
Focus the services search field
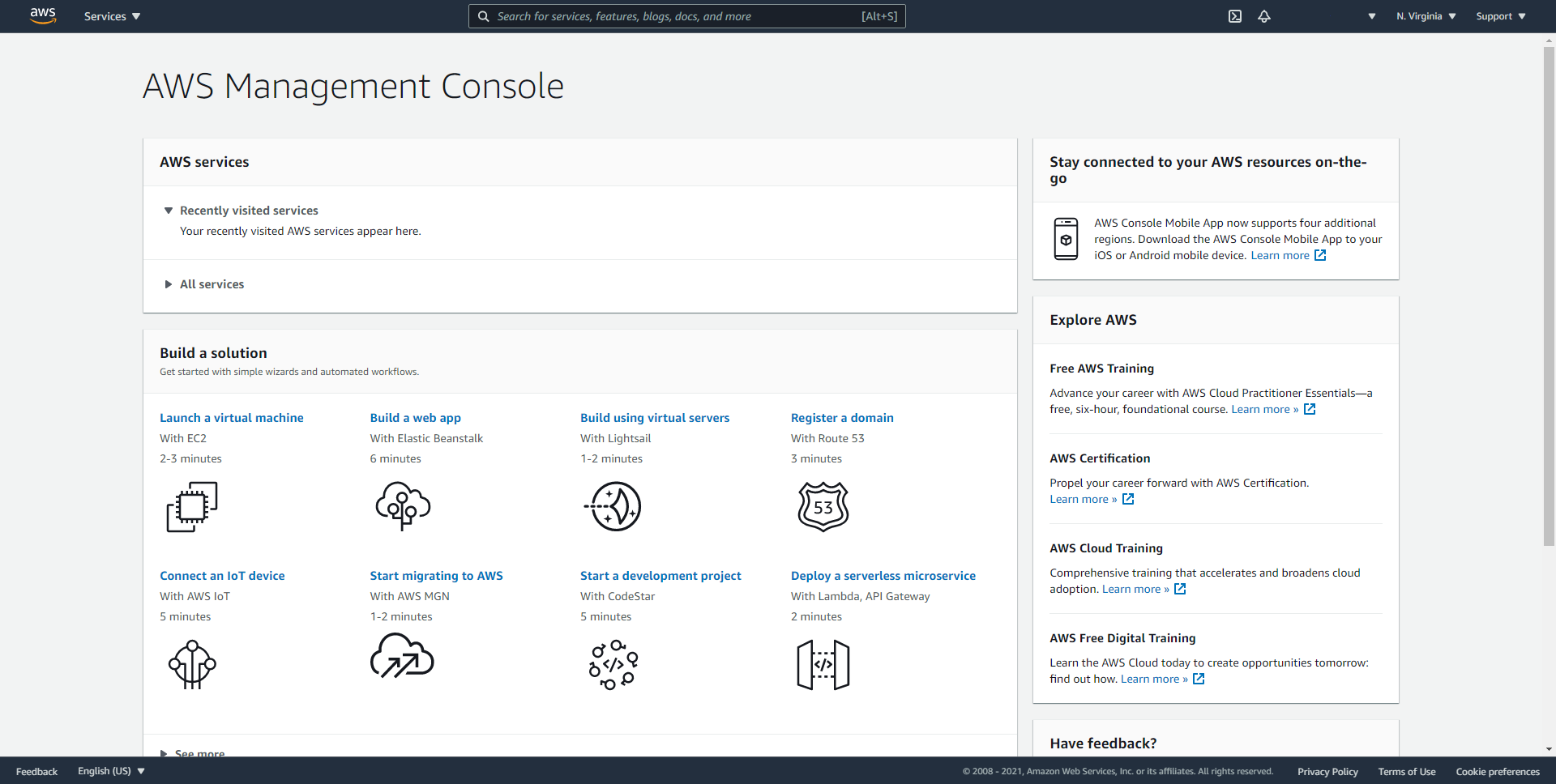tap(677, 16)
